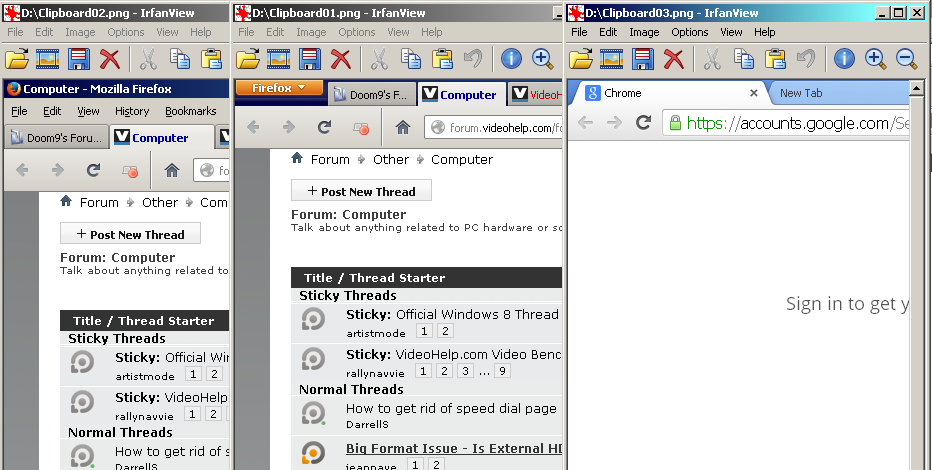932x470 pixels.
Task: Cut scissors icon in Clipboard02 toolbar
Action: pos(147,59)
